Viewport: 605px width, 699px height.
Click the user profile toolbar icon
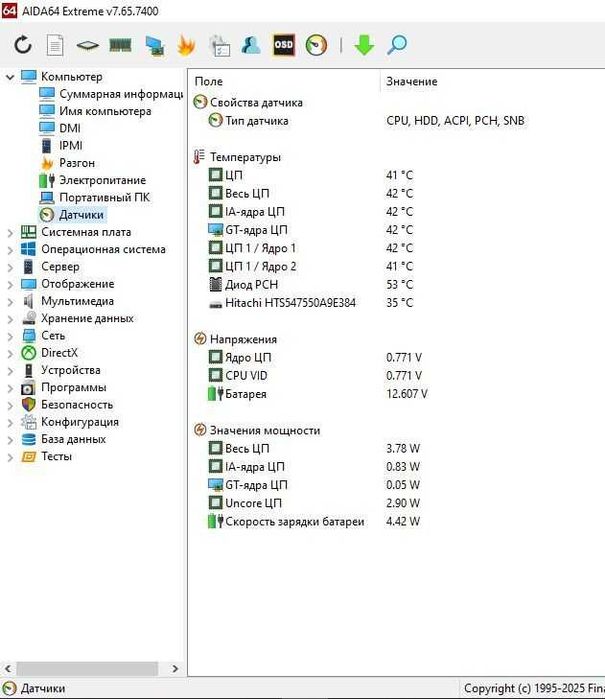coord(251,45)
